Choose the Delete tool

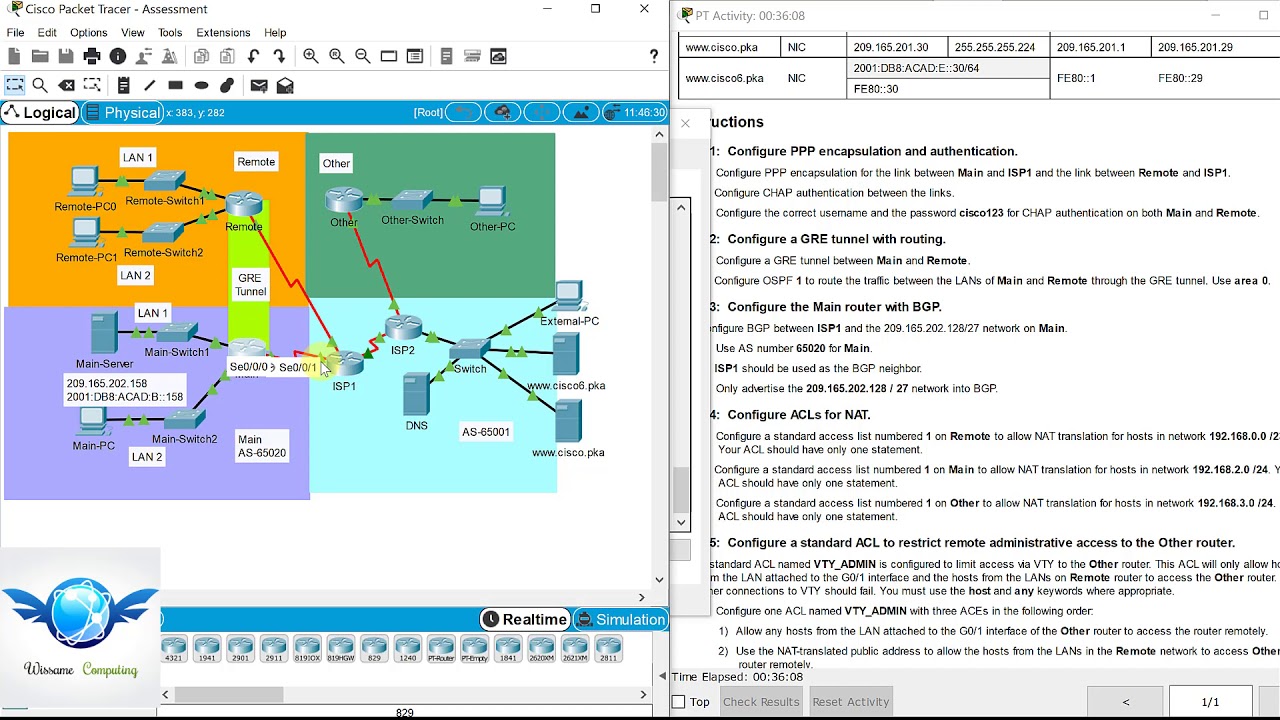[x=66, y=85]
